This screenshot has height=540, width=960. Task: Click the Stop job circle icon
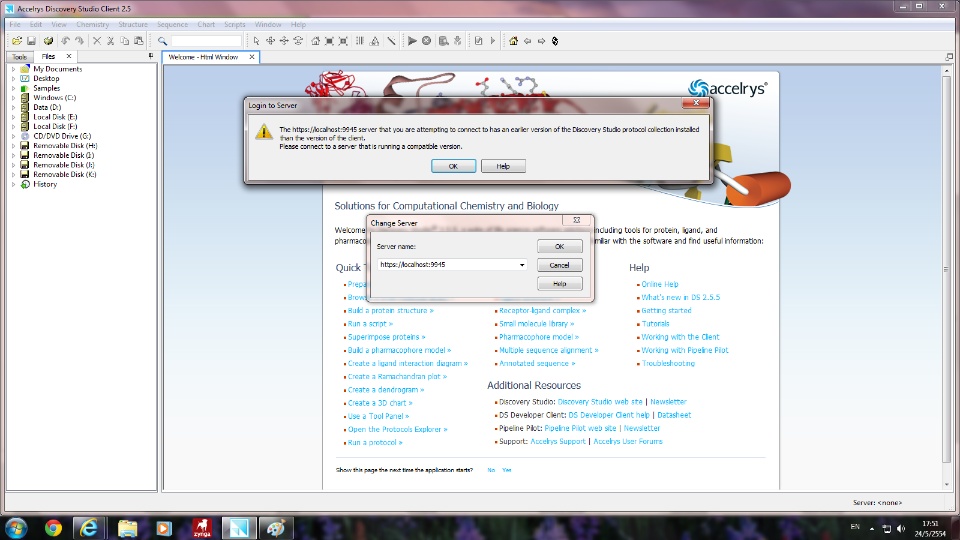tap(426, 41)
